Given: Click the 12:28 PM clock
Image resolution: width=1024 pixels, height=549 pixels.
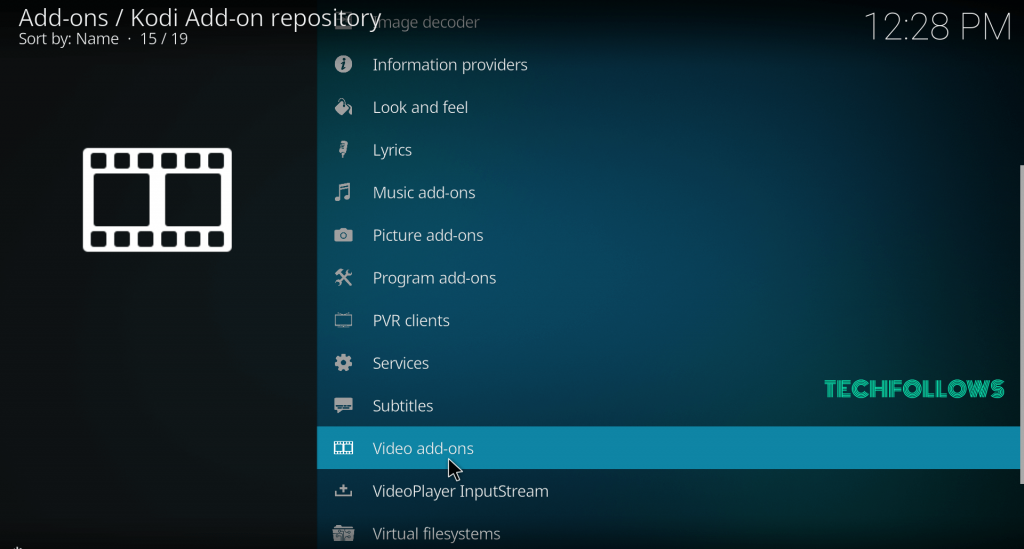Looking at the screenshot, I should click(938, 27).
